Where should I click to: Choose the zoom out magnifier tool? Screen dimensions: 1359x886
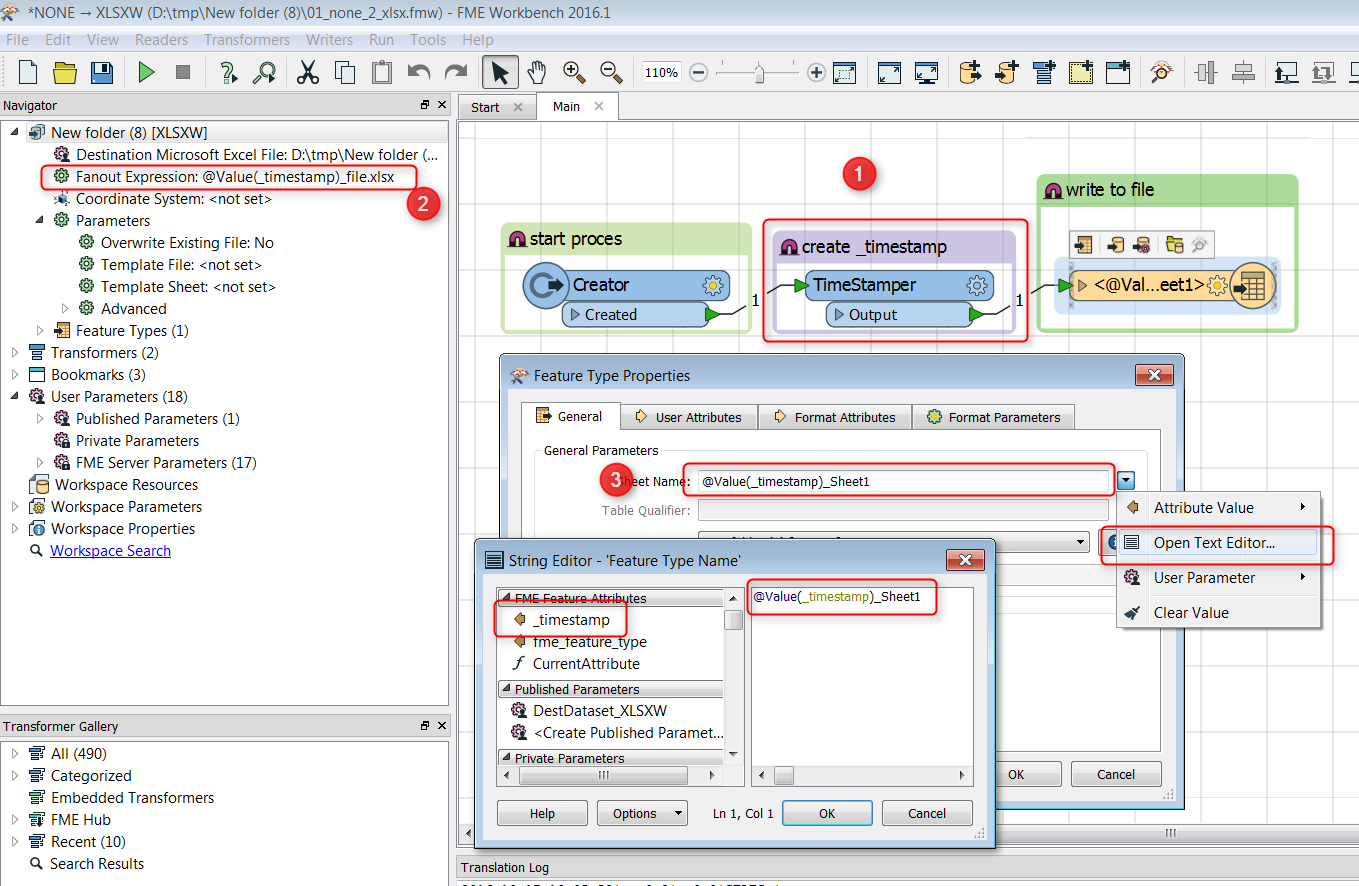[611, 73]
